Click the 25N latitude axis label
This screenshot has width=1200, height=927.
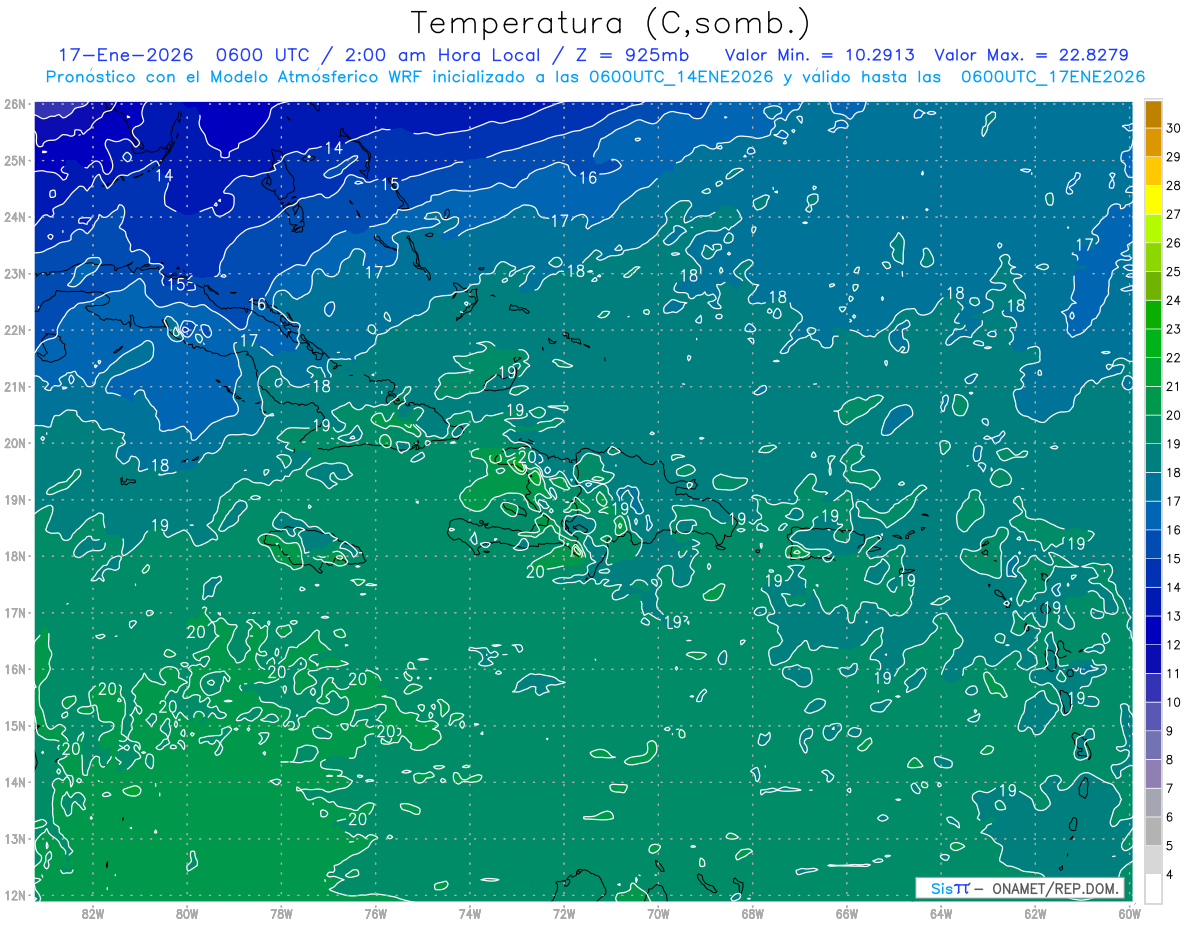[14, 160]
